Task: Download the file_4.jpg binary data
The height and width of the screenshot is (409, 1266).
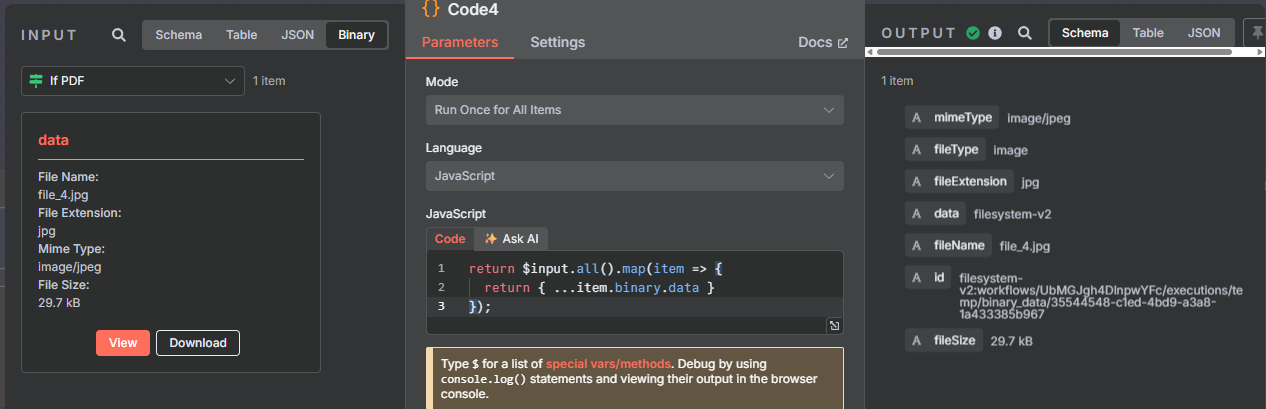Action: (x=198, y=343)
